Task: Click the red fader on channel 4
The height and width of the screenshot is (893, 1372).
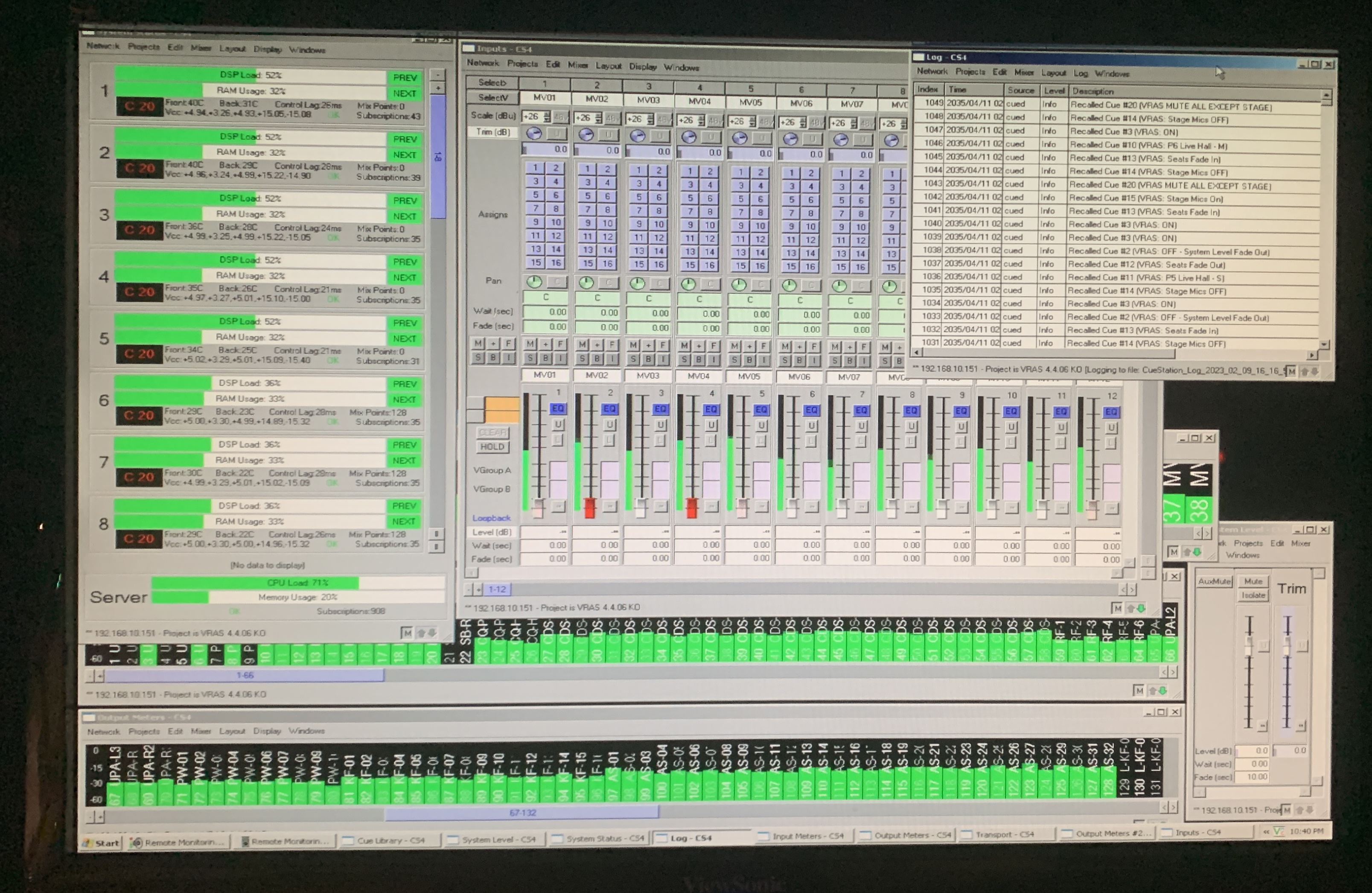Action: point(691,508)
